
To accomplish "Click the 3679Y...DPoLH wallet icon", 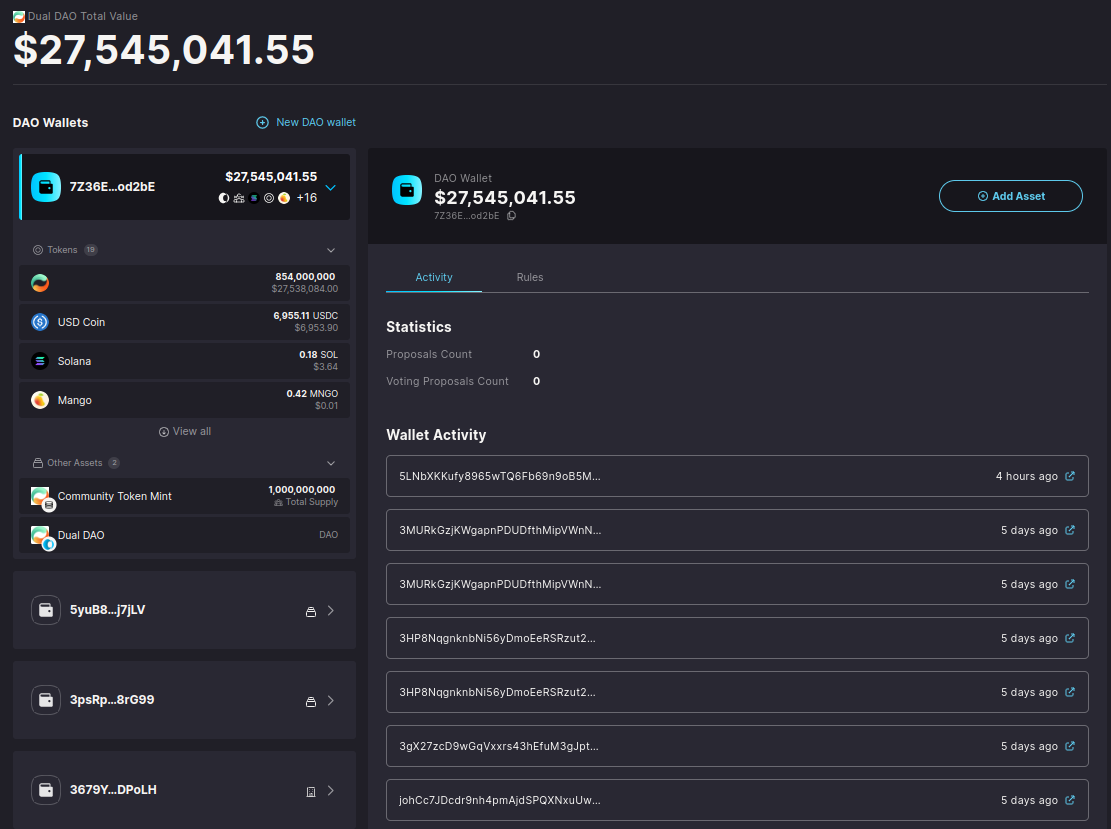I will (x=46, y=790).
